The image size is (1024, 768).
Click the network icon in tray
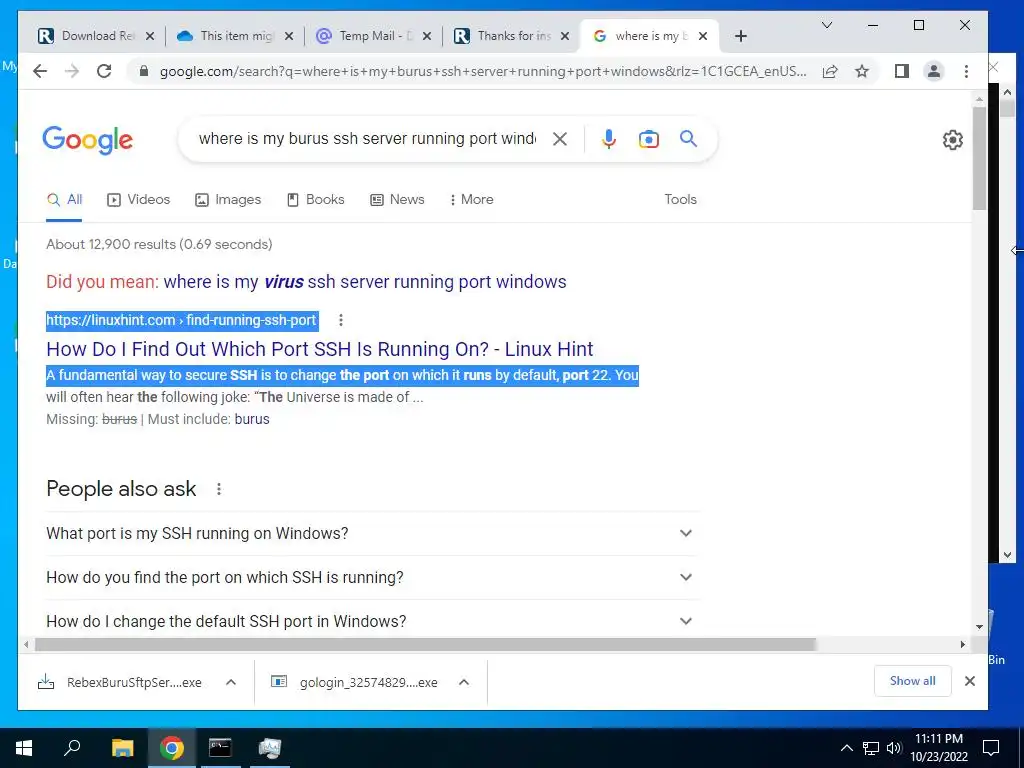click(871, 748)
